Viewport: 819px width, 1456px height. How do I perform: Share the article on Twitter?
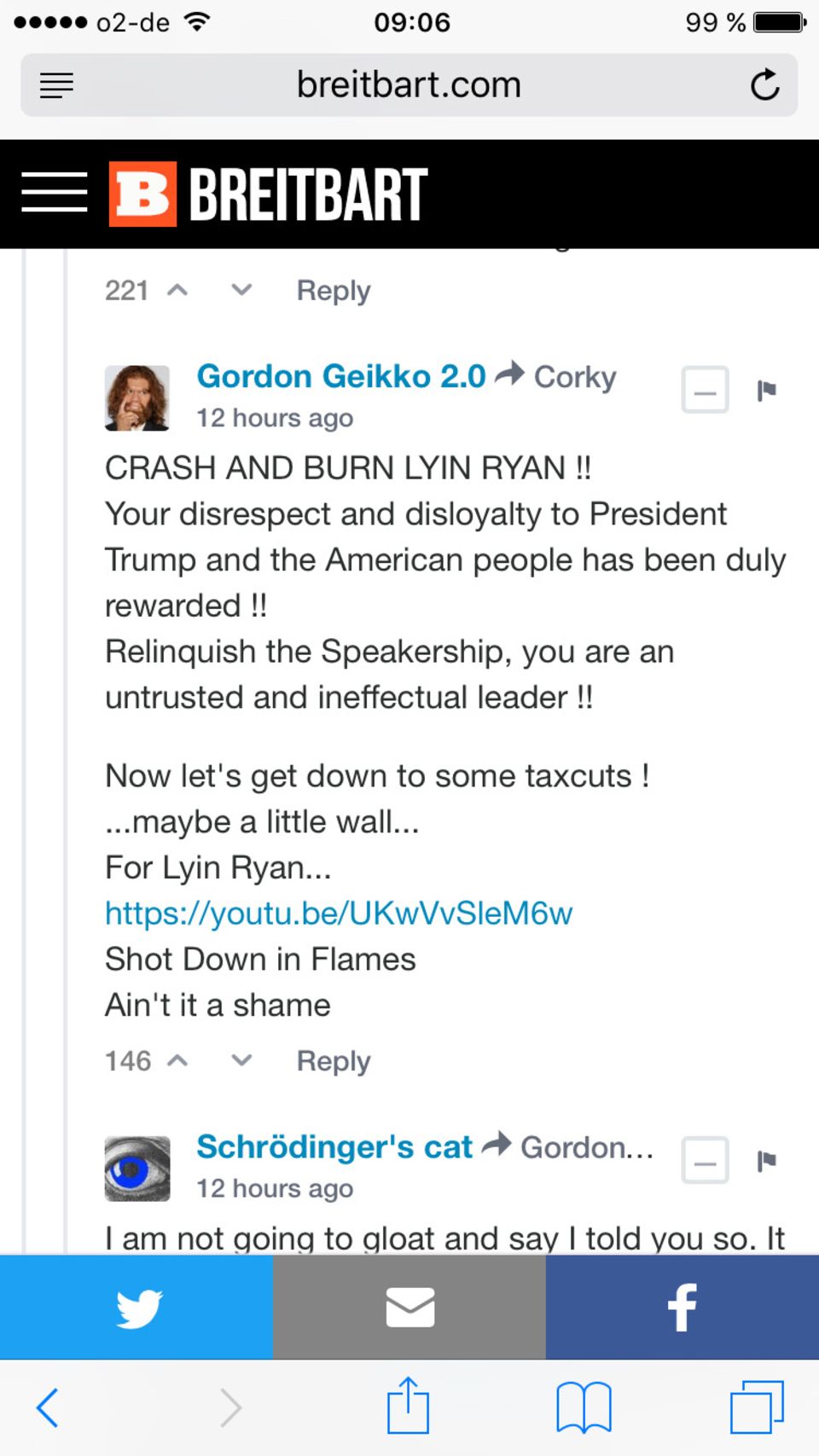(136, 1307)
